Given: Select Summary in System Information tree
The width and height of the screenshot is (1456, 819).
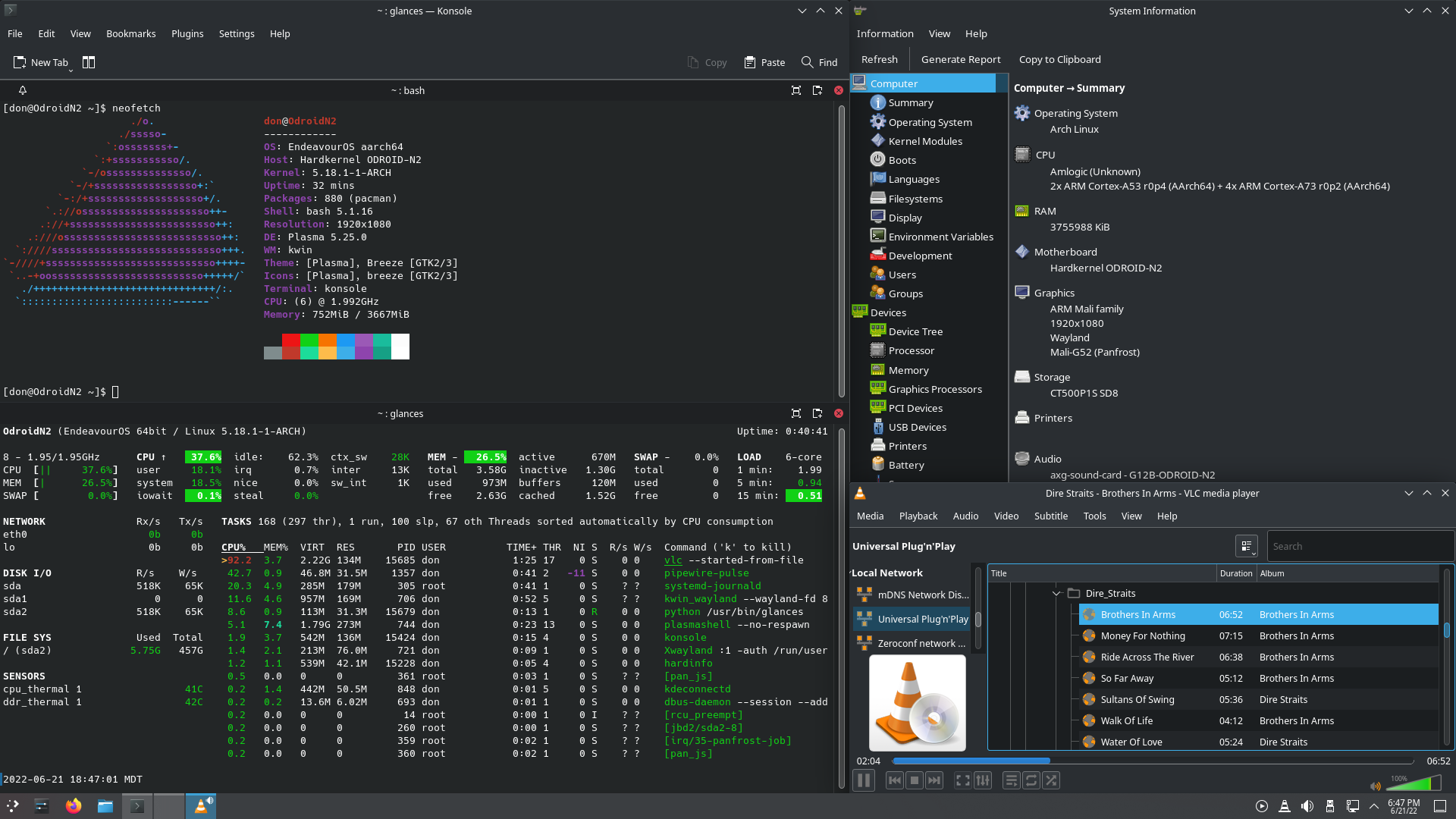Looking at the screenshot, I should click(911, 102).
